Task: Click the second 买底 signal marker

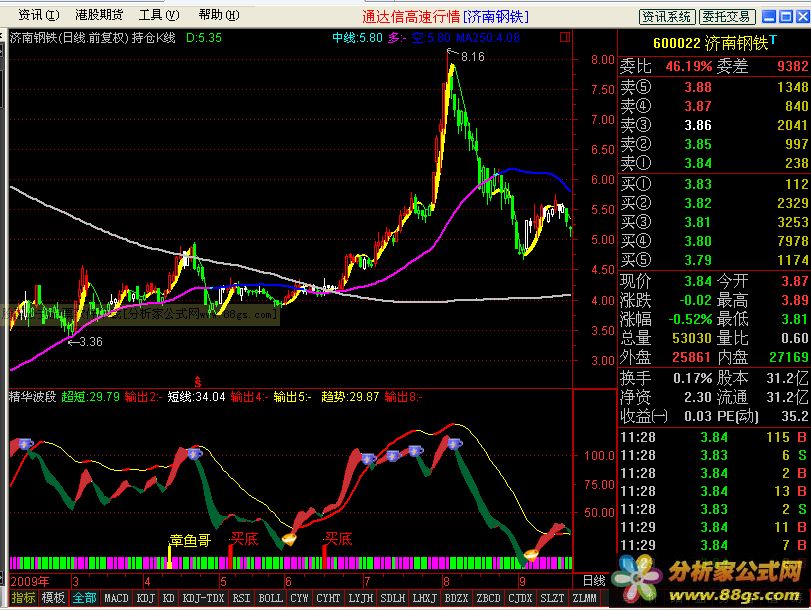Action: (338, 539)
